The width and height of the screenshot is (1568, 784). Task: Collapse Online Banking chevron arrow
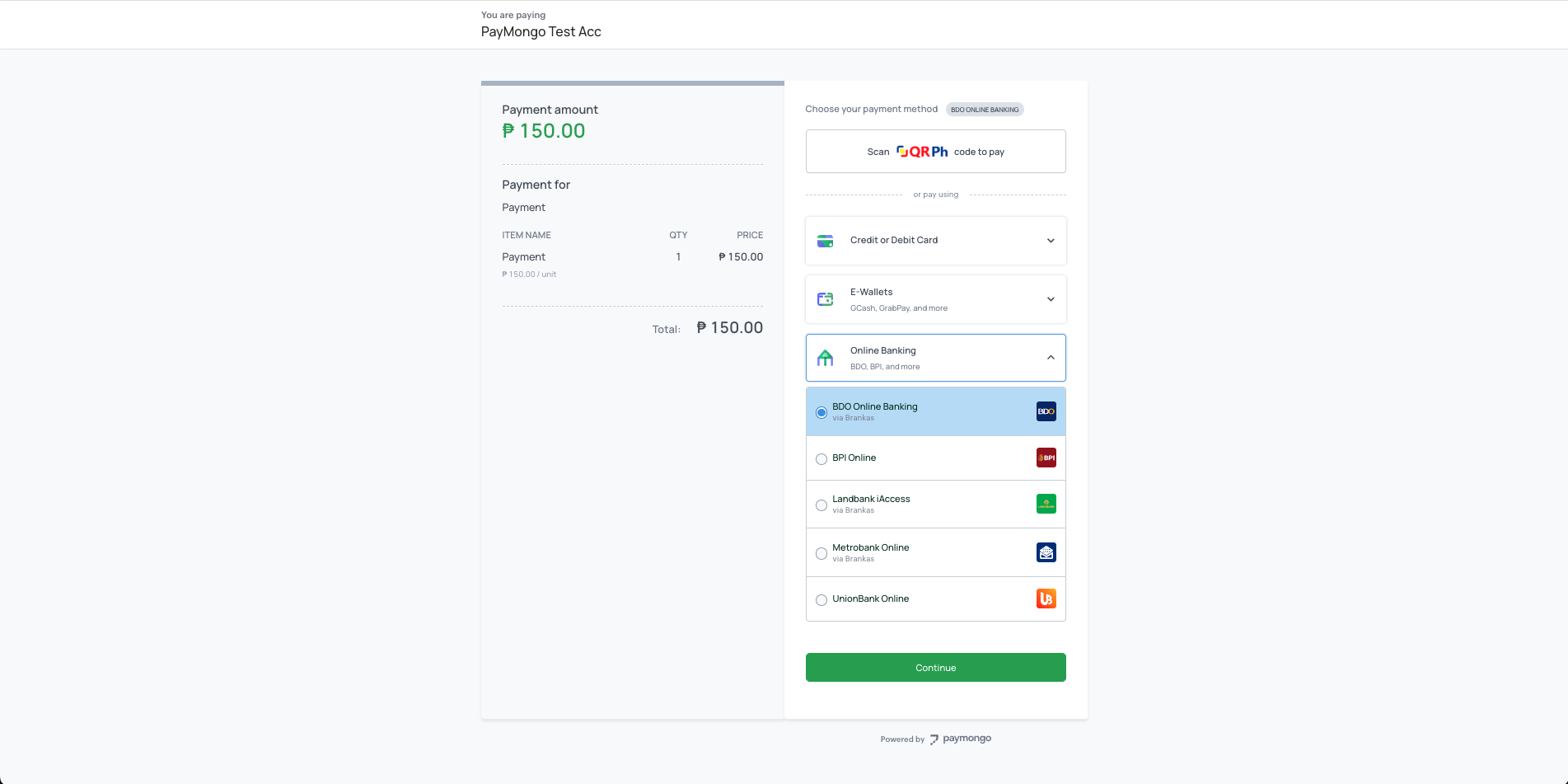coord(1051,358)
